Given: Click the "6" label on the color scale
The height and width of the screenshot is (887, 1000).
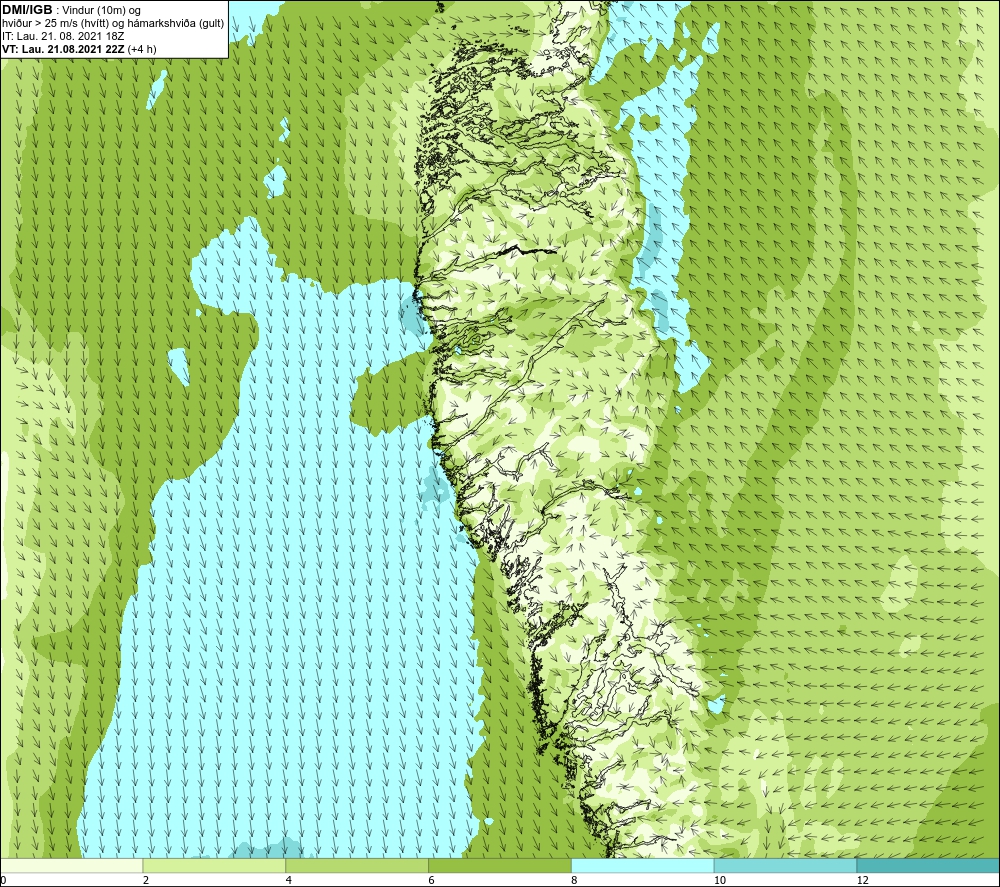Looking at the screenshot, I should [432, 881].
